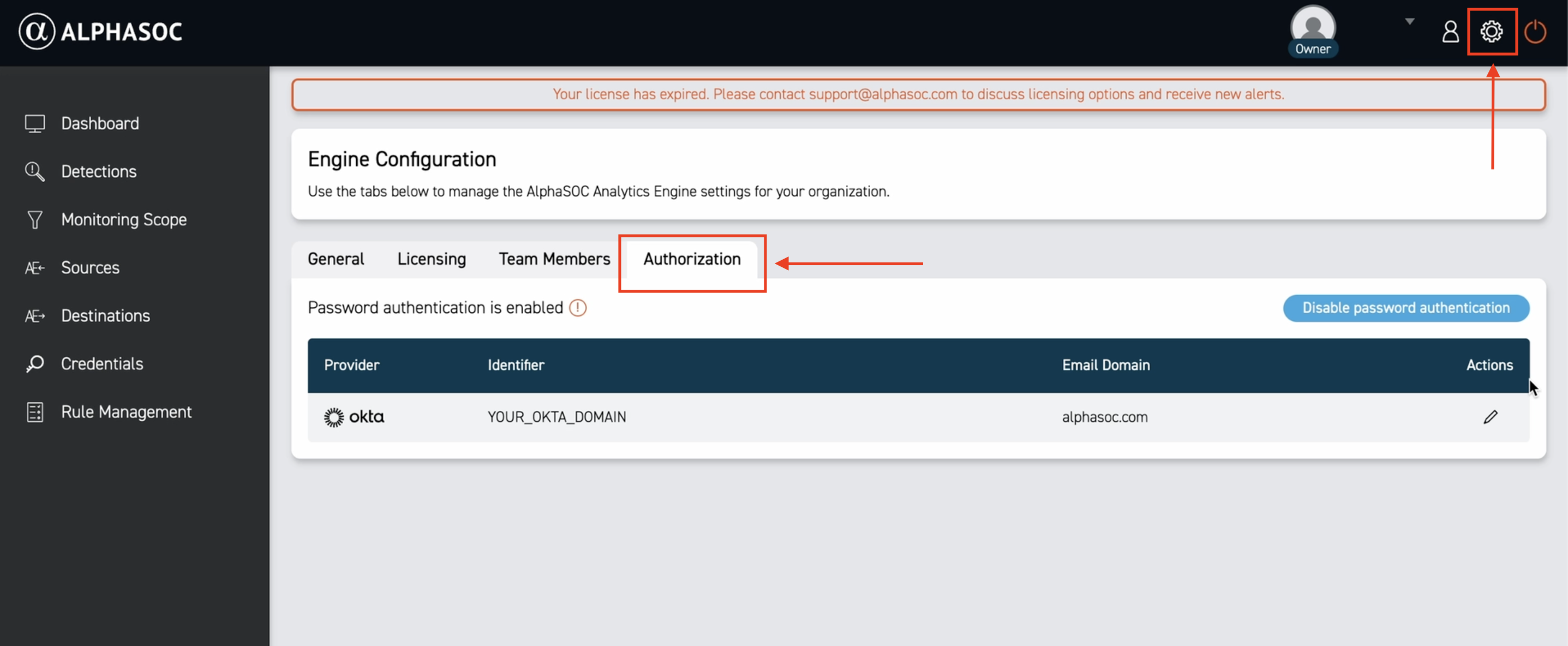Switch to the Licensing tab

tap(431, 259)
